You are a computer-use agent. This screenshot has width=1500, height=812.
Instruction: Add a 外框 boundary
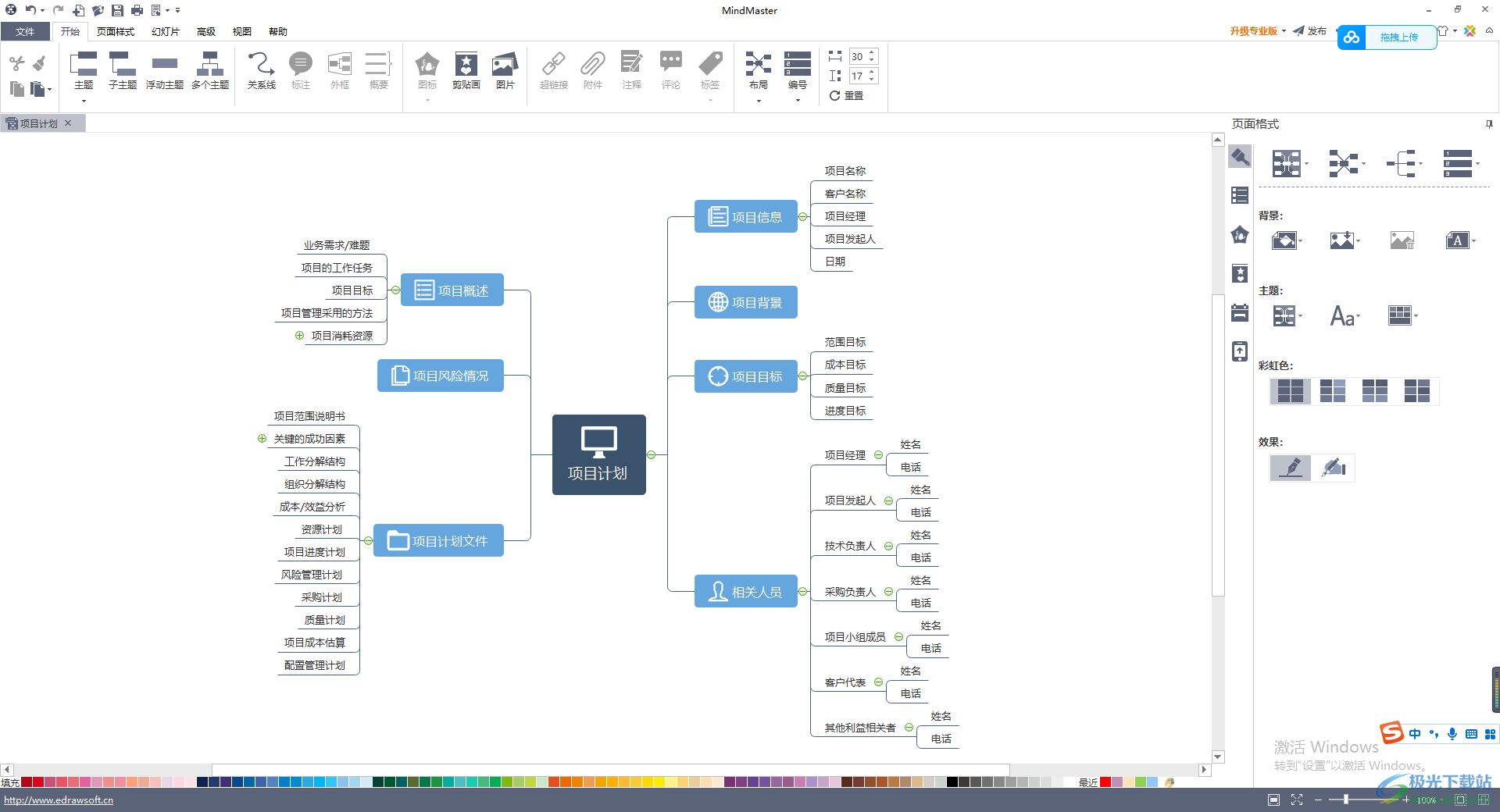[340, 70]
